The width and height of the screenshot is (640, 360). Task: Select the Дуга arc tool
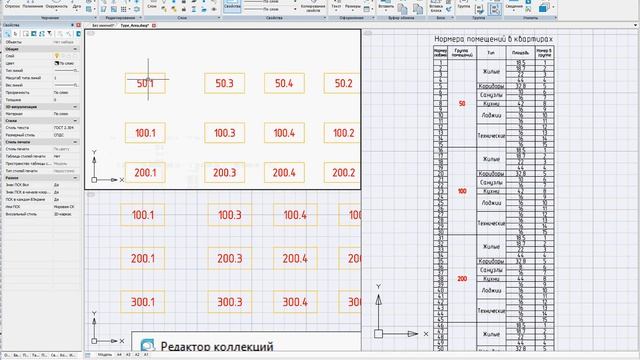76,5
